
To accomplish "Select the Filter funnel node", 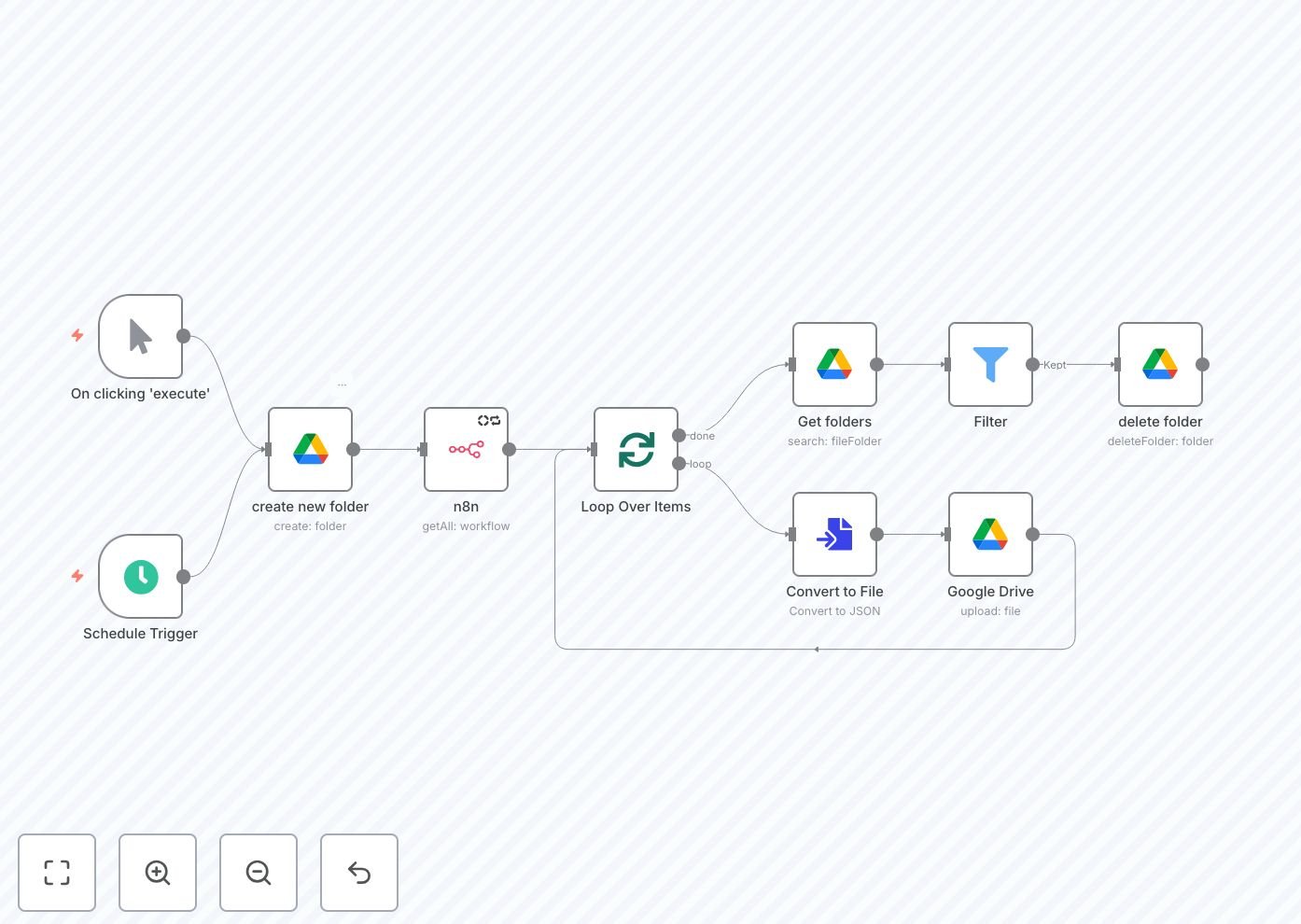I will pos(990,364).
